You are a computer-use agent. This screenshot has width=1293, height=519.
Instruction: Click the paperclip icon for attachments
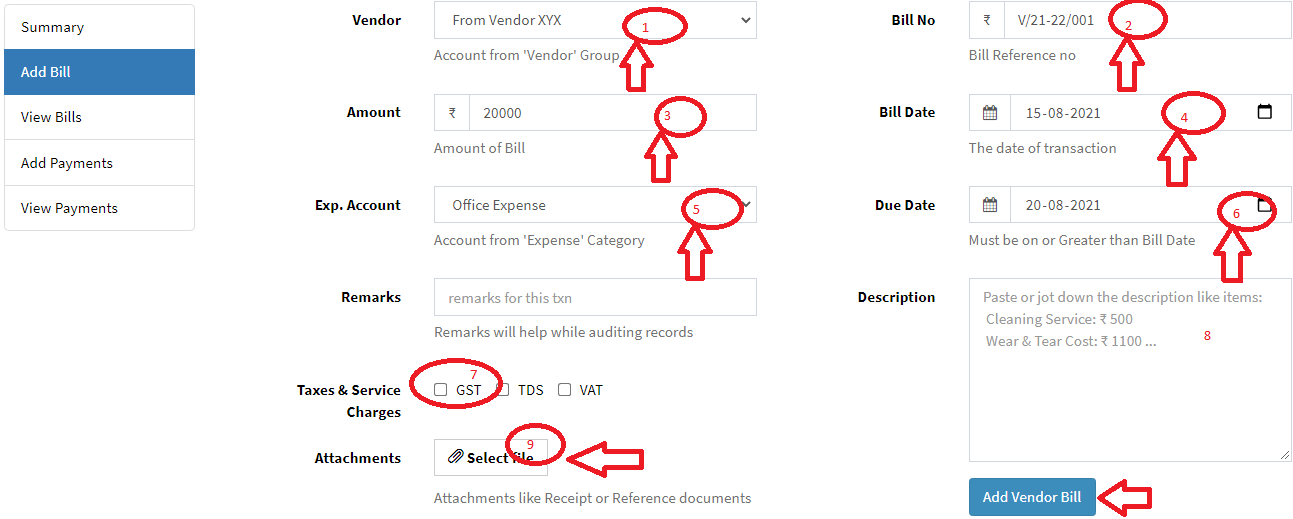click(x=455, y=457)
